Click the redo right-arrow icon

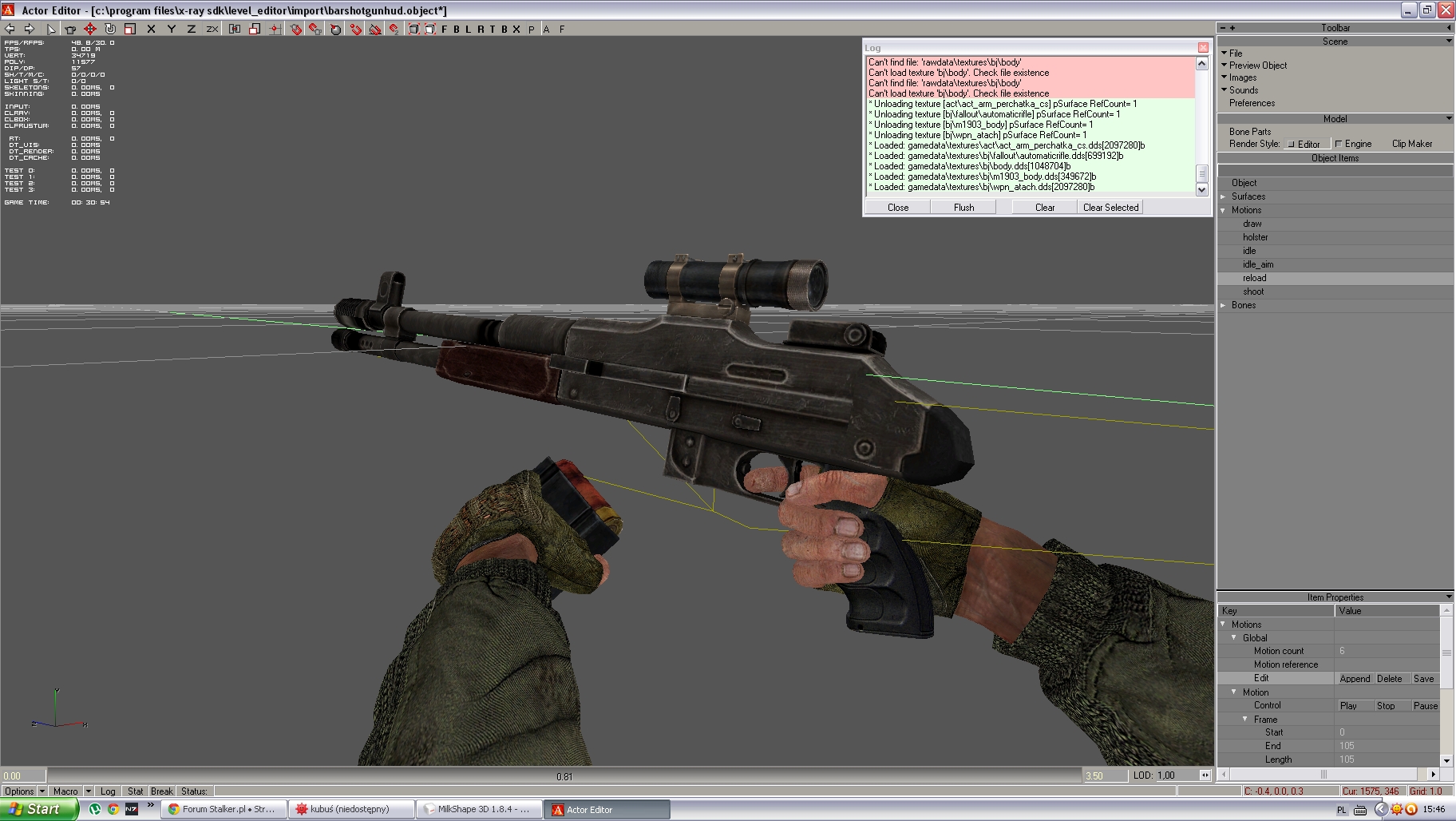[30, 29]
